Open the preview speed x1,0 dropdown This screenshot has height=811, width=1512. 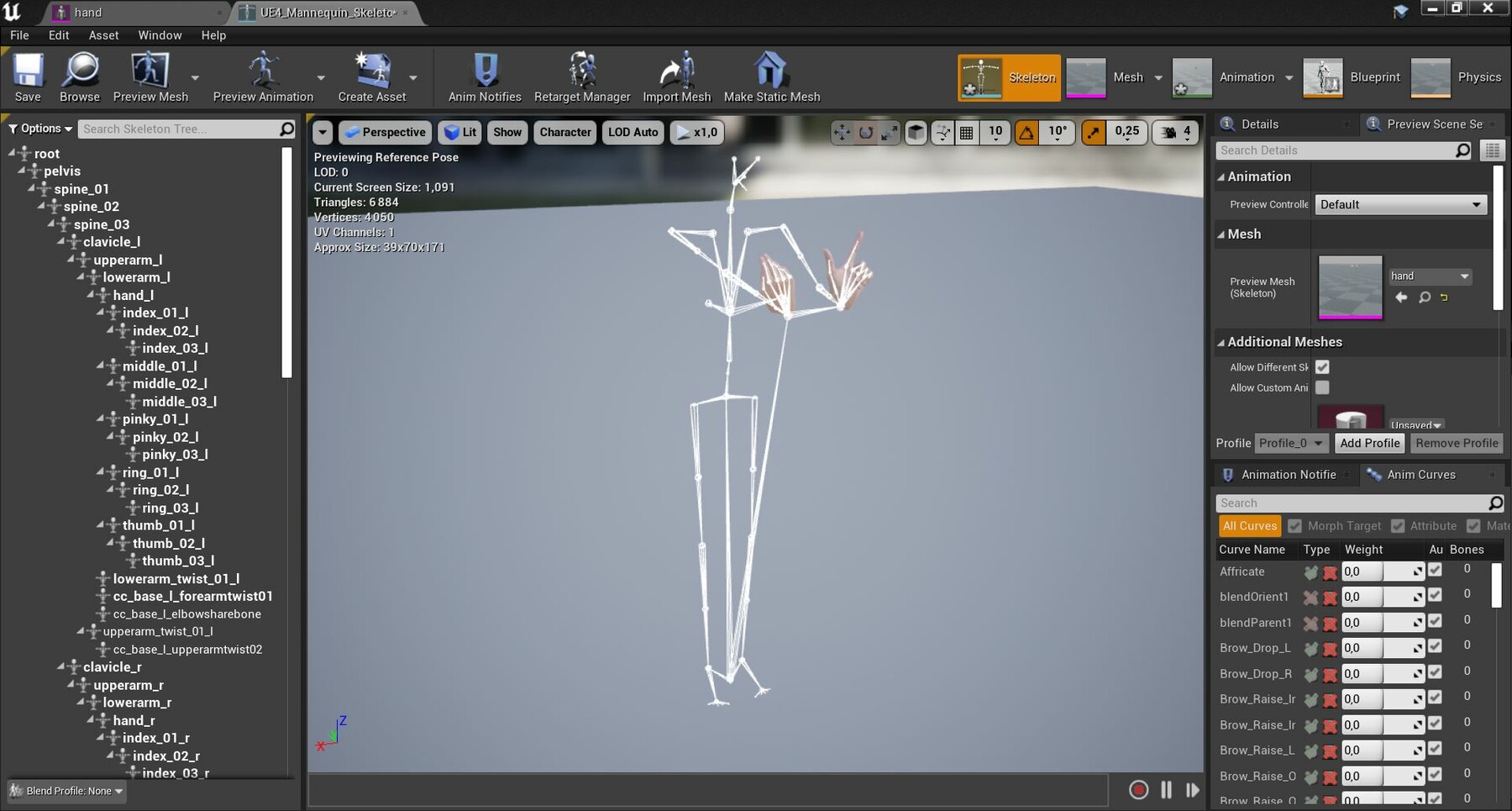pos(696,132)
